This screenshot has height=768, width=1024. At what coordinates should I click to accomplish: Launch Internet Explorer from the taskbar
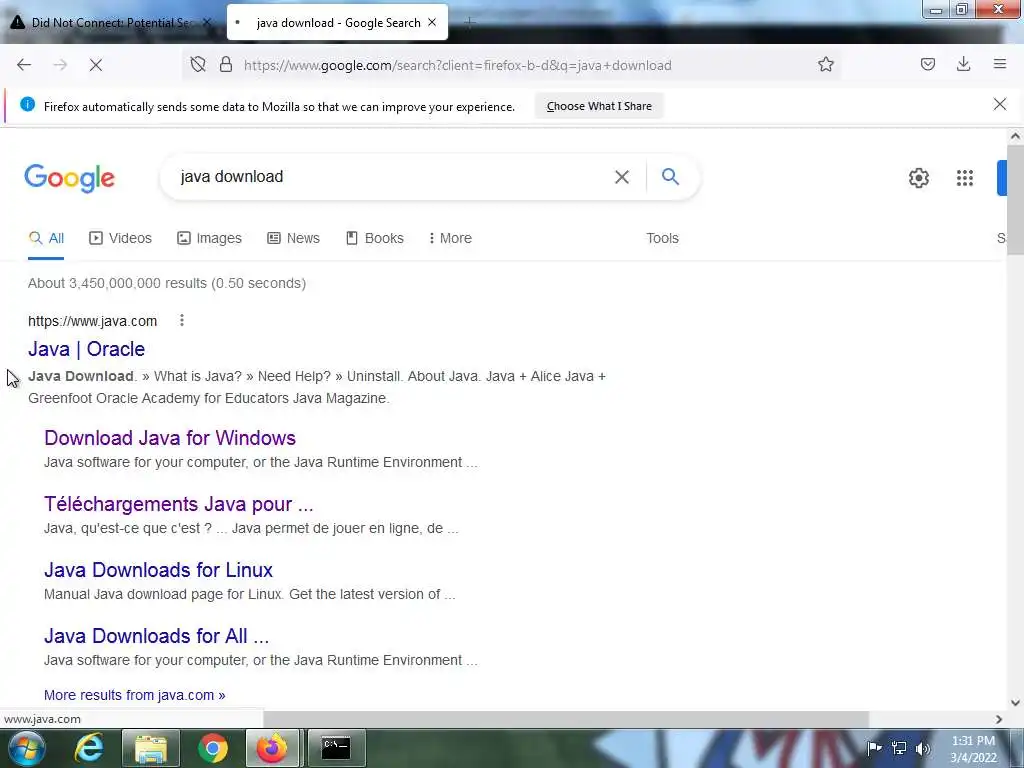(x=89, y=748)
